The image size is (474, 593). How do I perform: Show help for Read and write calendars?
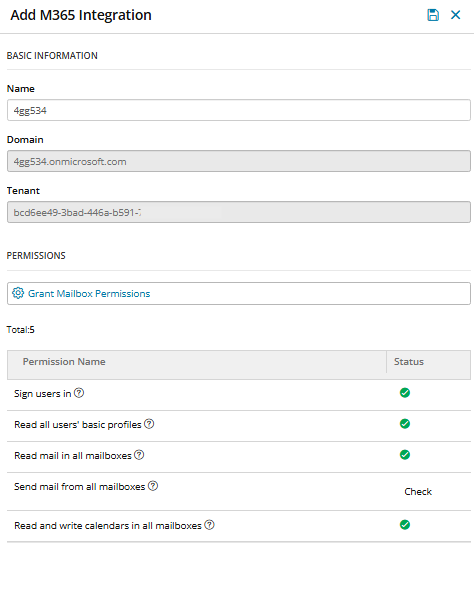(209, 525)
